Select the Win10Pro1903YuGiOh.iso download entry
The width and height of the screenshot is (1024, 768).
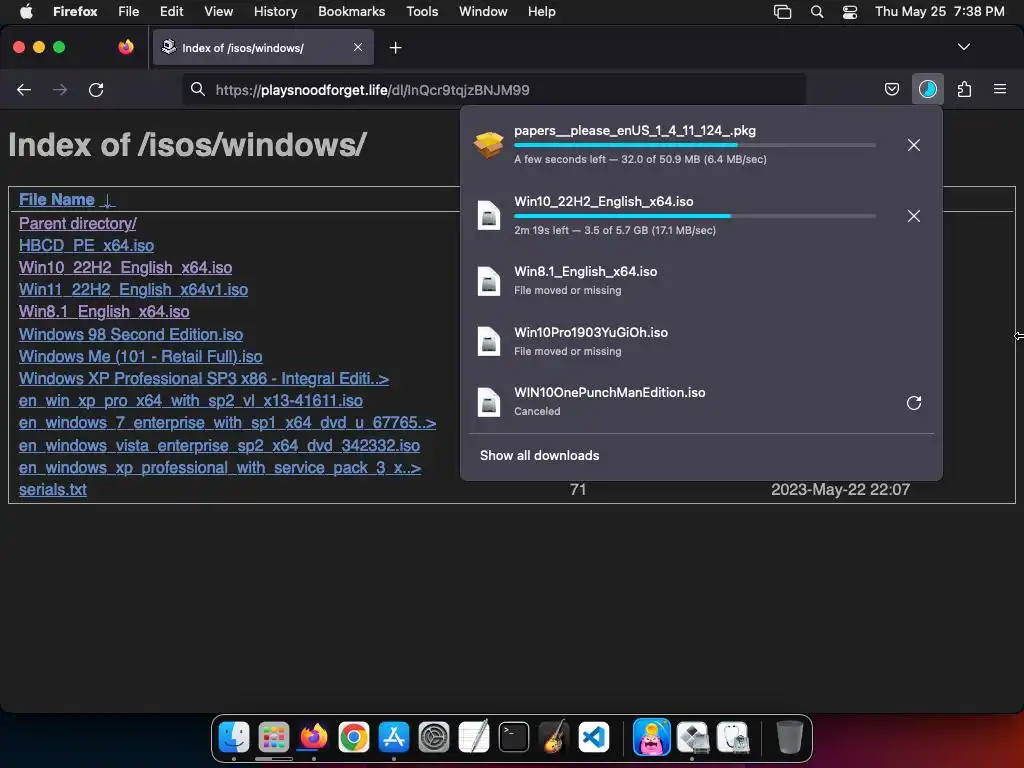coord(701,342)
